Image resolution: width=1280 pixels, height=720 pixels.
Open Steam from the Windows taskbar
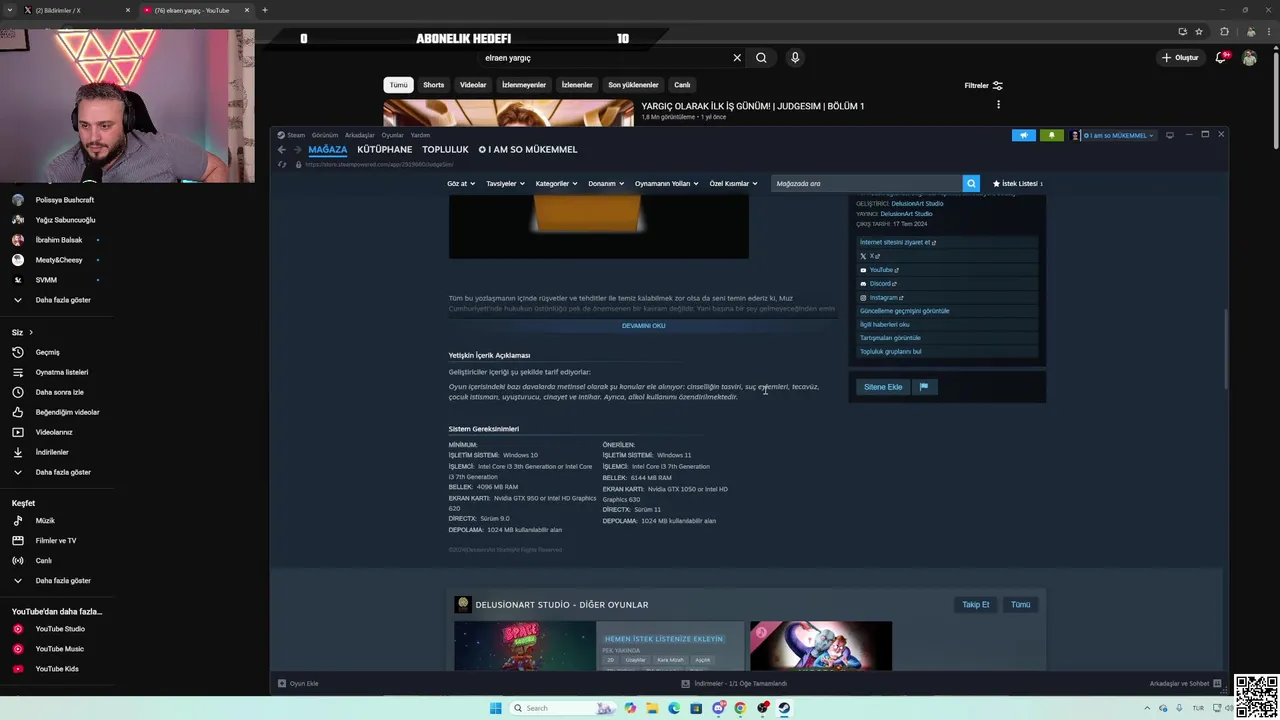pos(784,708)
